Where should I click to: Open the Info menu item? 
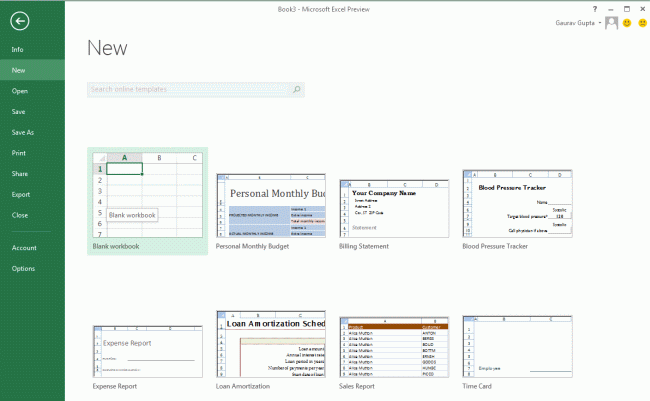[x=32, y=49]
